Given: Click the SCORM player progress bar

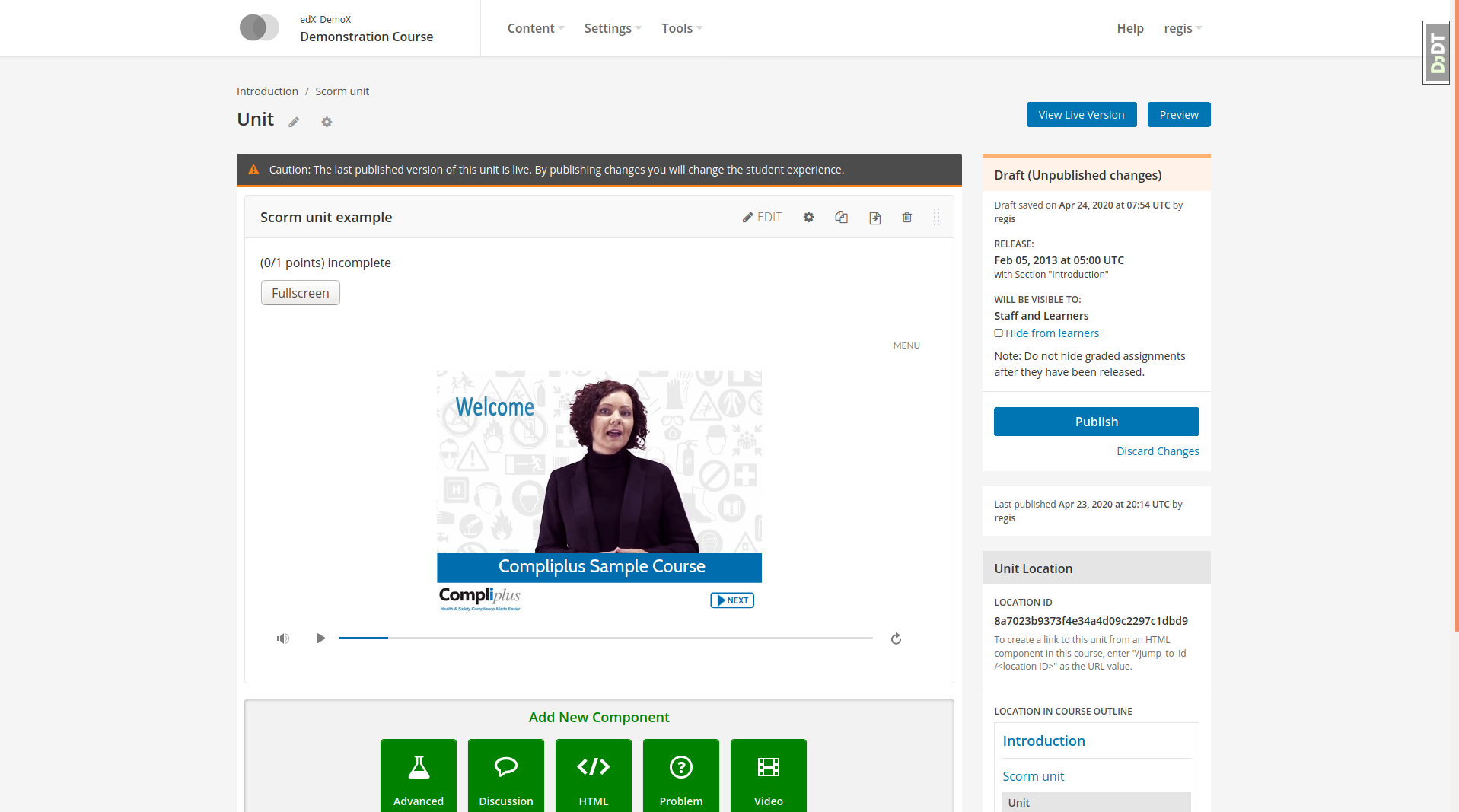Looking at the screenshot, I should pos(605,638).
